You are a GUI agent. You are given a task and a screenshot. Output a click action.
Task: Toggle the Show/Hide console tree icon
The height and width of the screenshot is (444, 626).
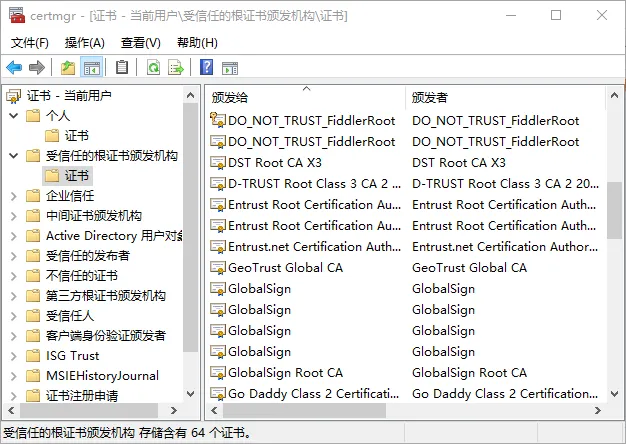tap(92, 67)
